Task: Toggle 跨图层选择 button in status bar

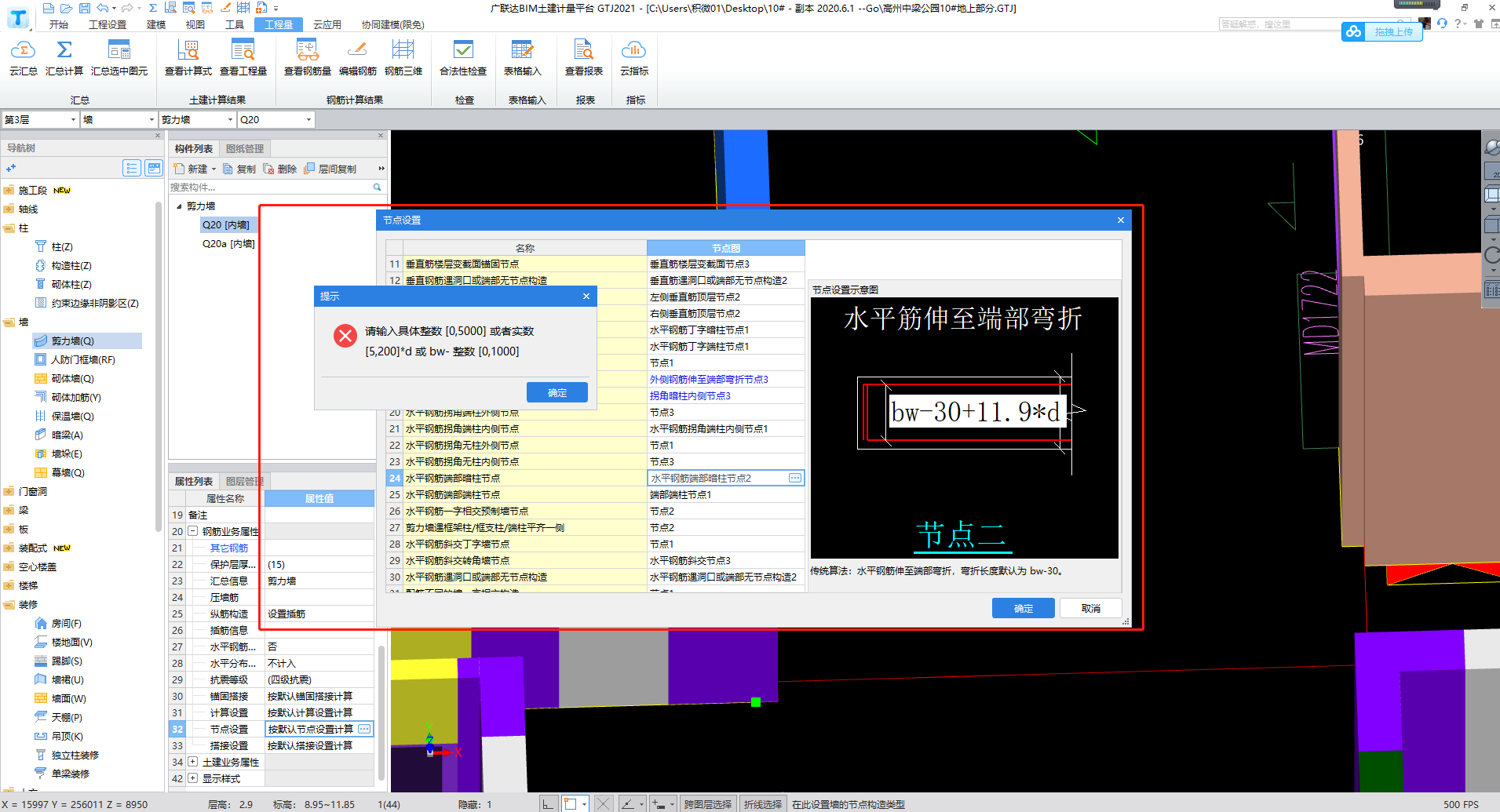Action: pyautogui.click(x=708, y=804)
